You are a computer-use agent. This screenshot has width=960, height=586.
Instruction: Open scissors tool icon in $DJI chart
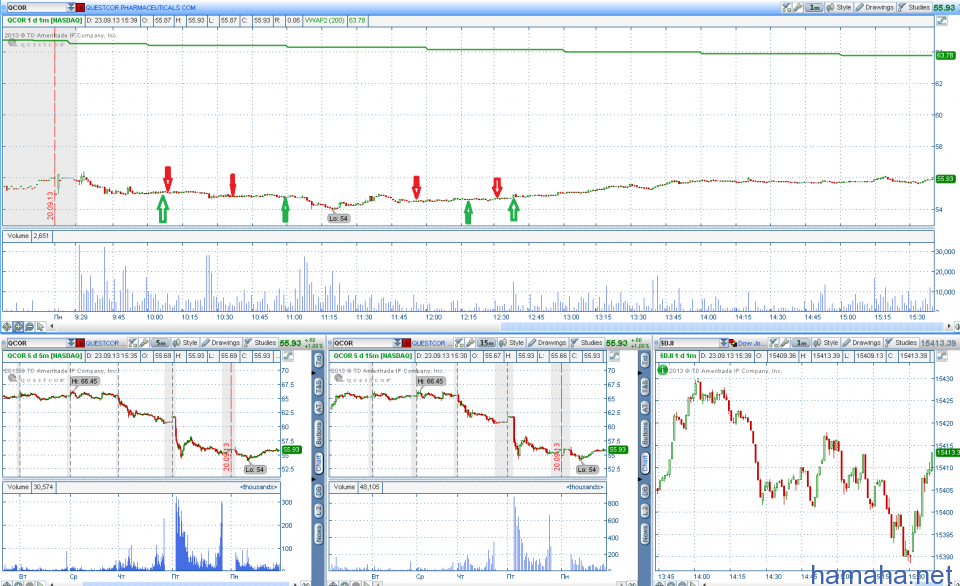point(773,343)
